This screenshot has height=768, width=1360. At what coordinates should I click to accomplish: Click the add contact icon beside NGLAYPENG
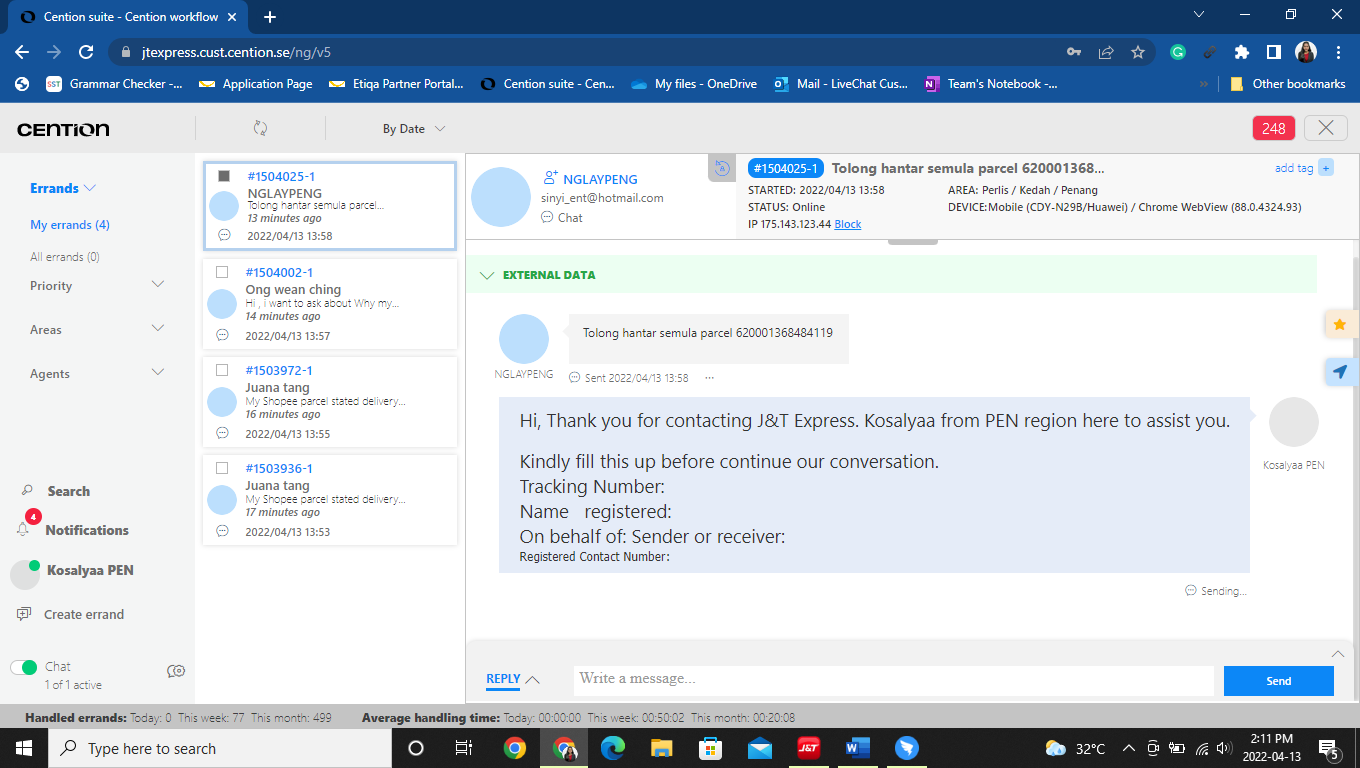point(550,178)
